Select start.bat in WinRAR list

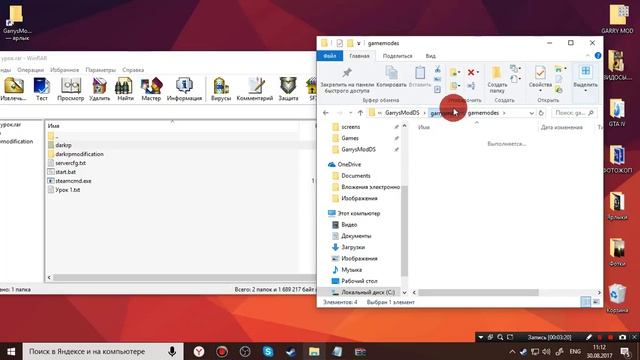coord(65,172)
